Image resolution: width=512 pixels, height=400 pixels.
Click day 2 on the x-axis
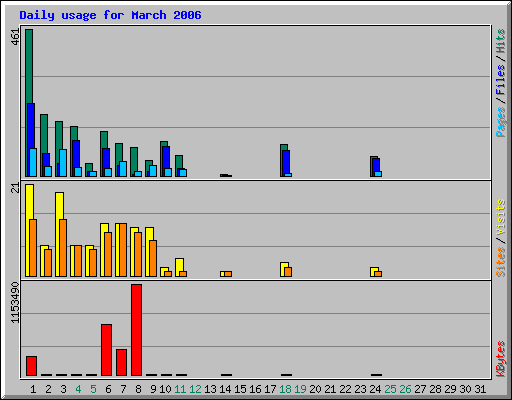(48, 389)
